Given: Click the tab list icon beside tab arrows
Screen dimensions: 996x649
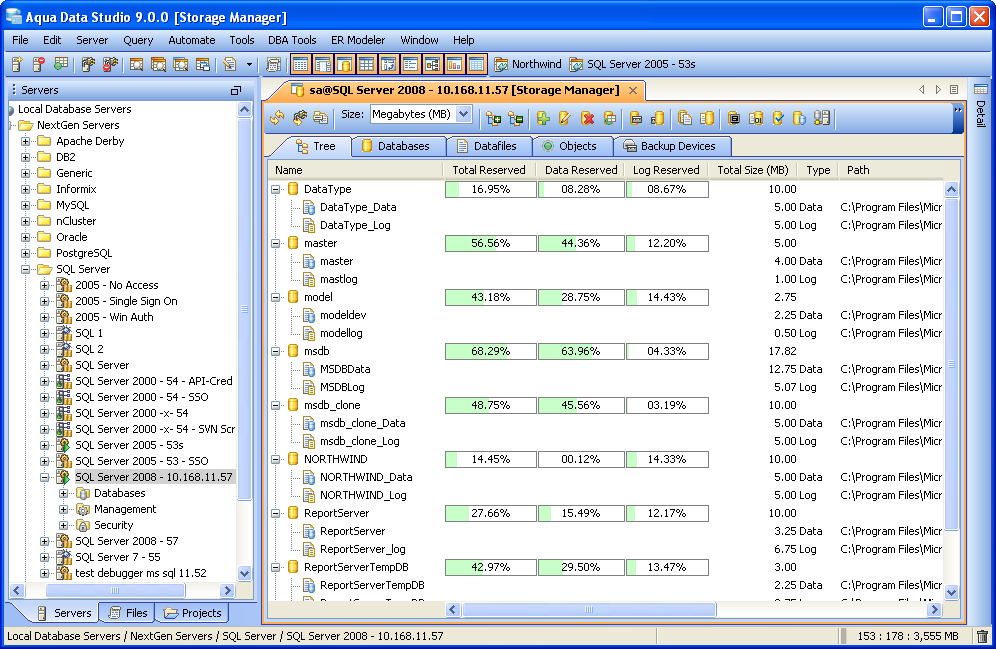Looking at the screenshot, I should pos(954,90).
